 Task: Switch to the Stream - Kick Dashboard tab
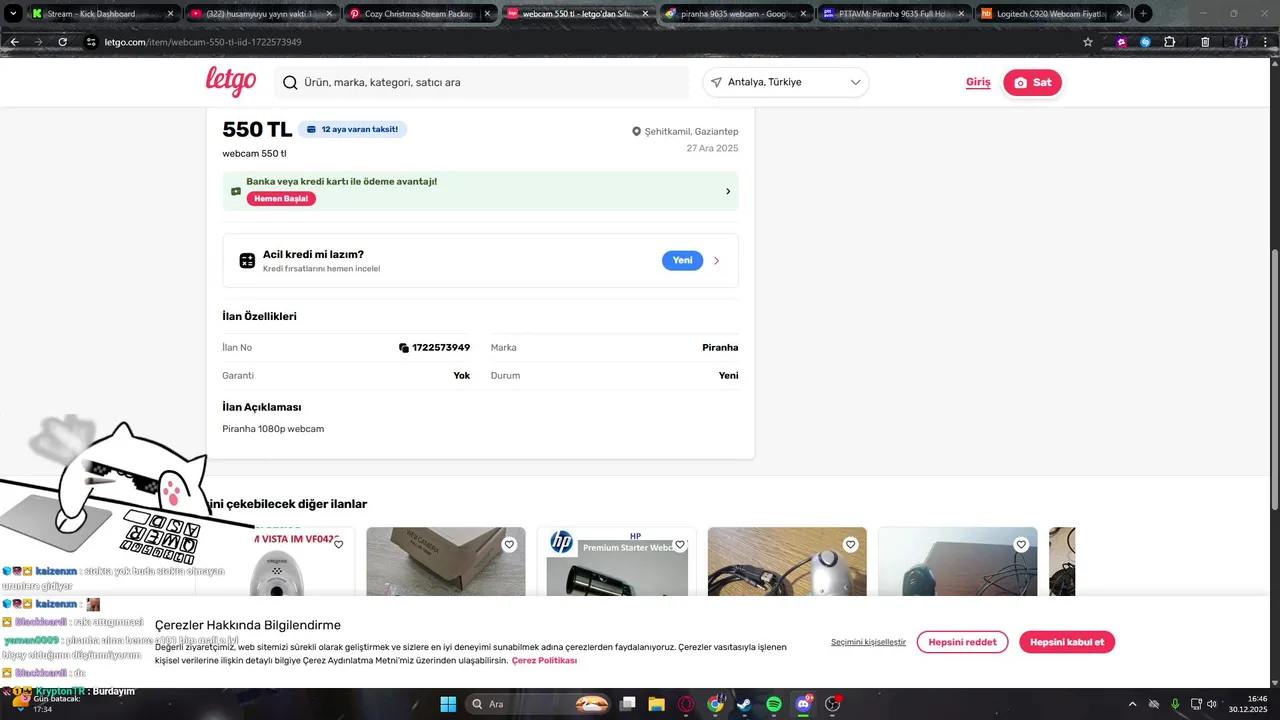[103, 14]
